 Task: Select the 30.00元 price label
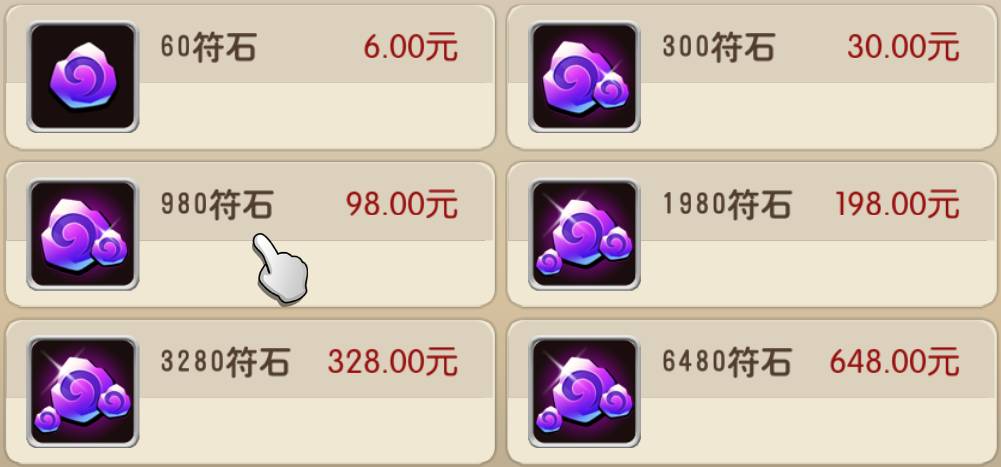(903, 47)
